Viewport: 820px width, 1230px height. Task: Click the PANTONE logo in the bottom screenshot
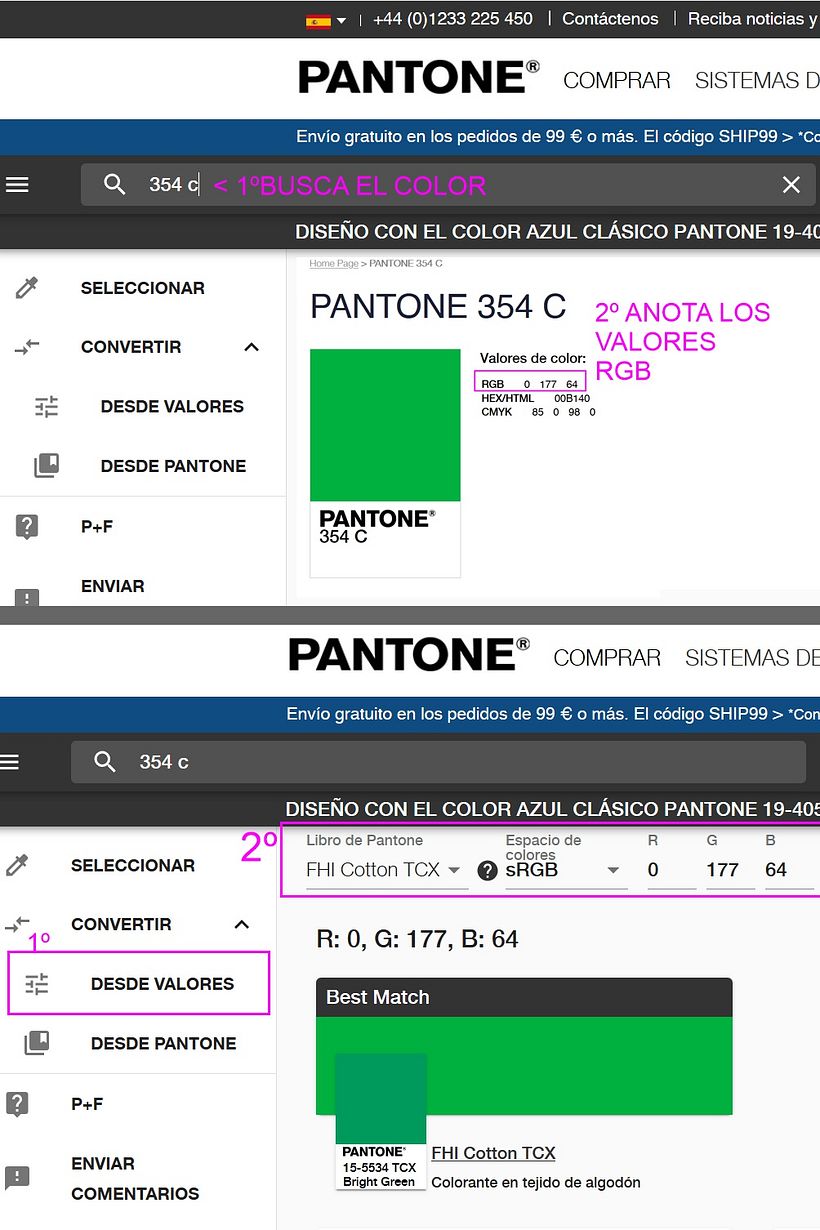408,655
